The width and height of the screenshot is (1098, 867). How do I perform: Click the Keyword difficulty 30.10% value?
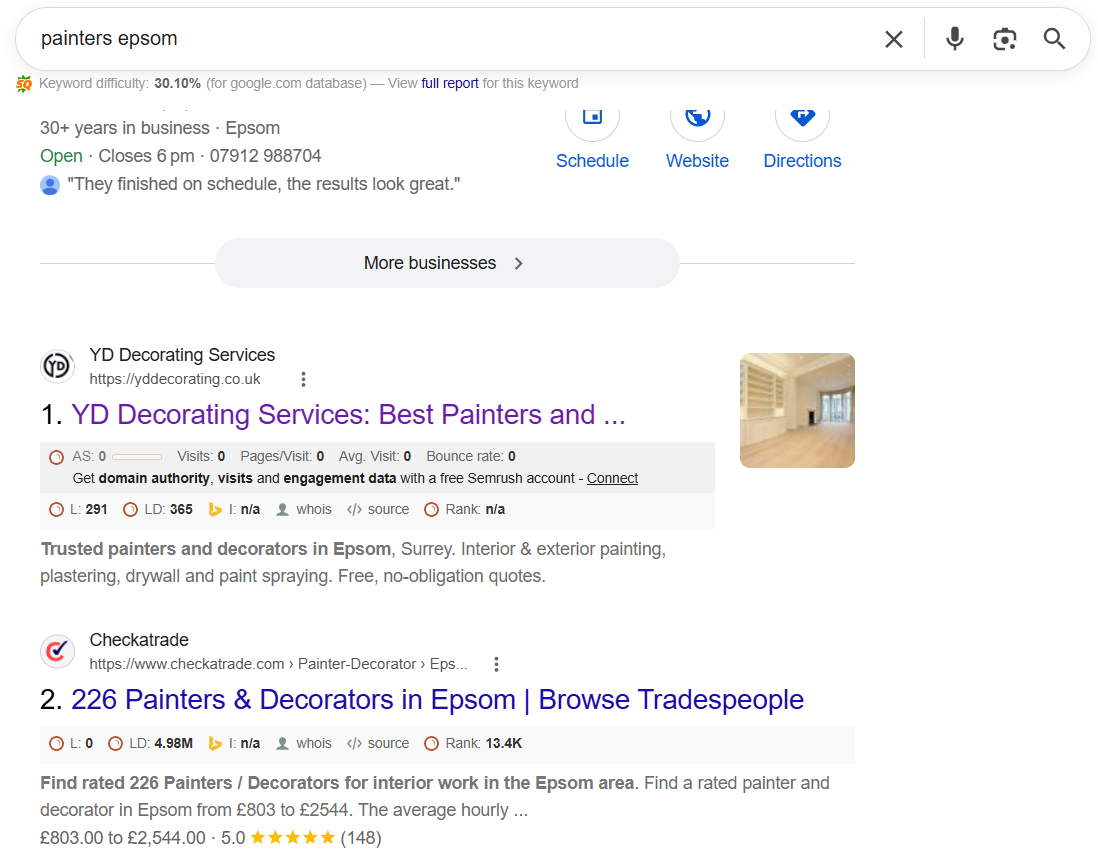click(x=178, y=83)
